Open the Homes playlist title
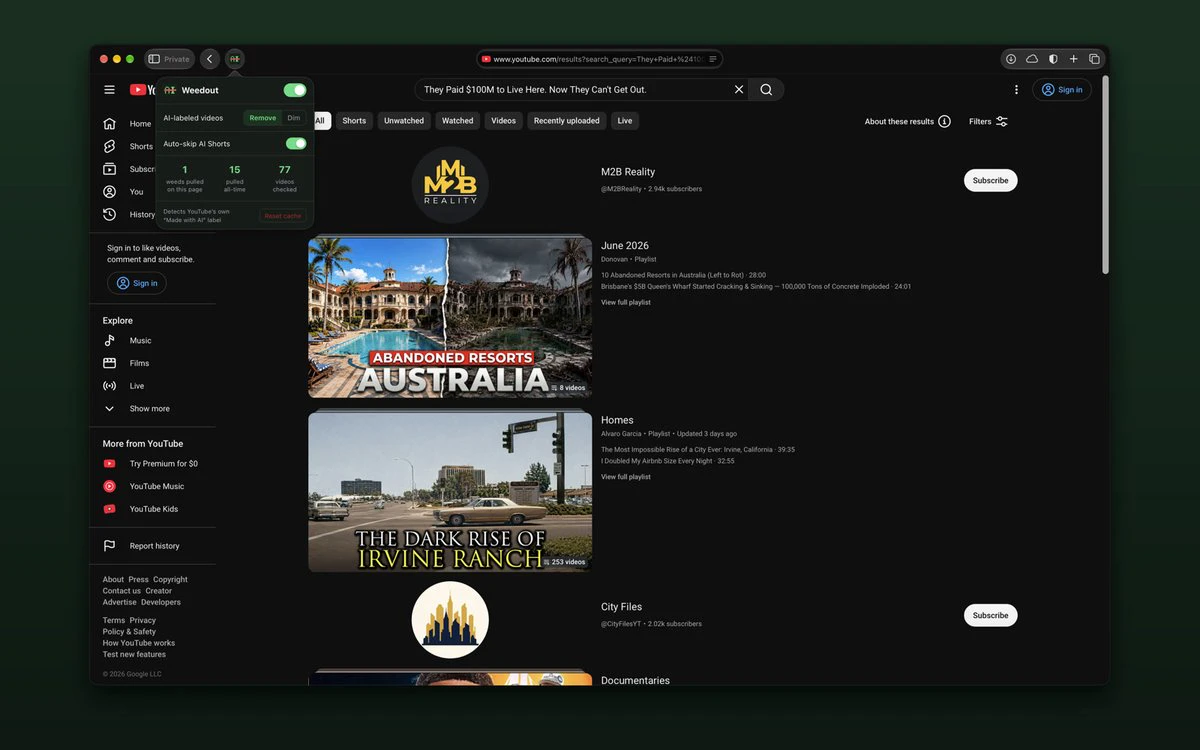Image resolution: width=1200 pixels, height=750 pixels. (617, 420)
